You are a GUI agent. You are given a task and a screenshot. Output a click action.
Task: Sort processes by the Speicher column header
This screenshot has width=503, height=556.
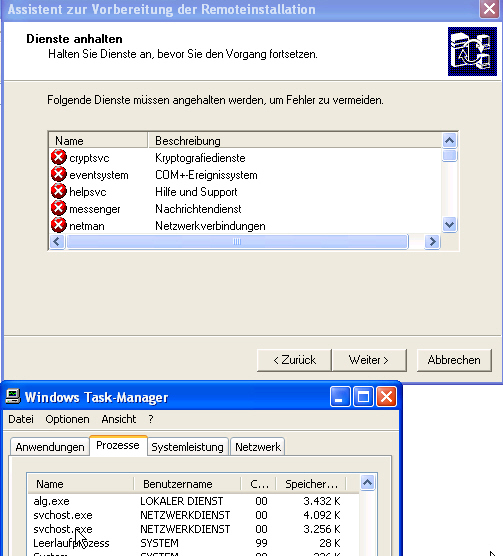[311, 484]
